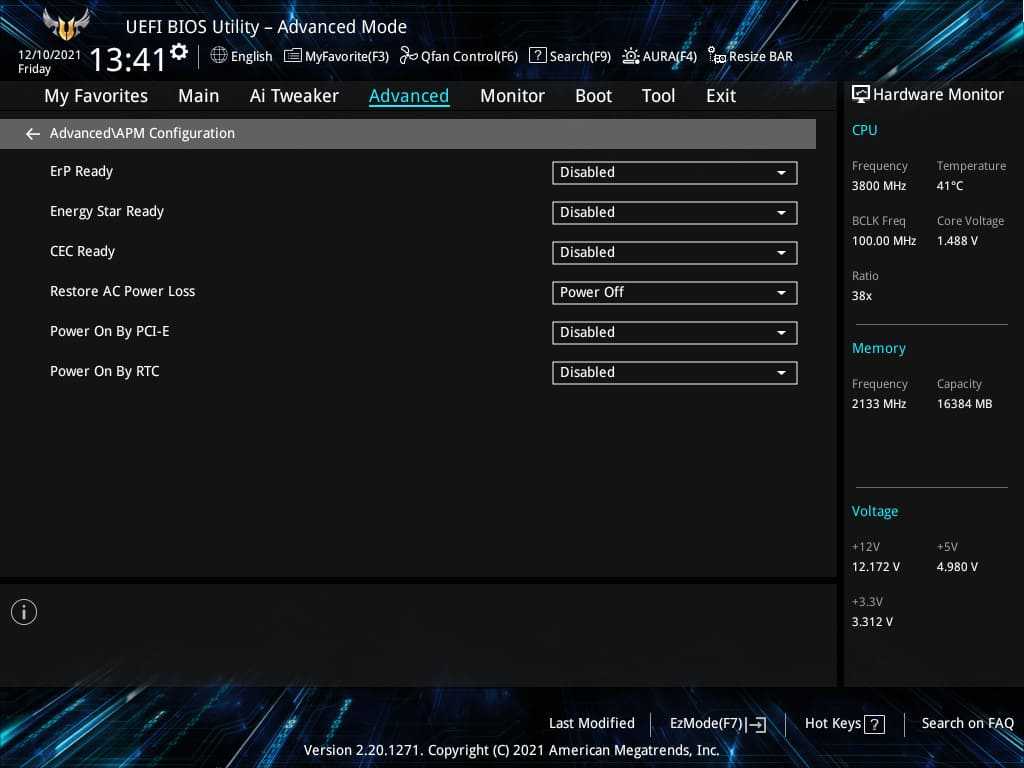Open the Search on FAQ link
The height and width of the screenshot is (768, 1024).
pyautogui.click(x=967, y=724)
